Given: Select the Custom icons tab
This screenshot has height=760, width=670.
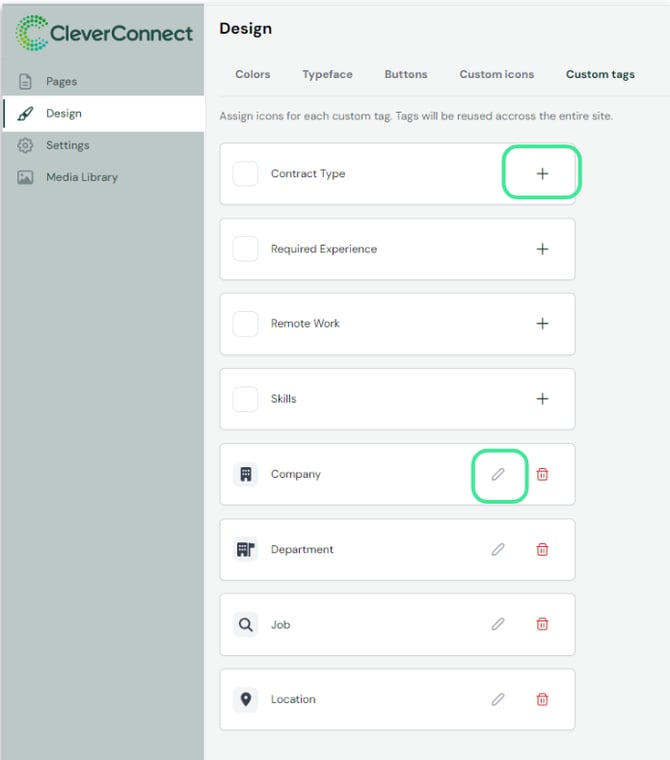Looking at the screenshot, I should [x=496, y=74].
